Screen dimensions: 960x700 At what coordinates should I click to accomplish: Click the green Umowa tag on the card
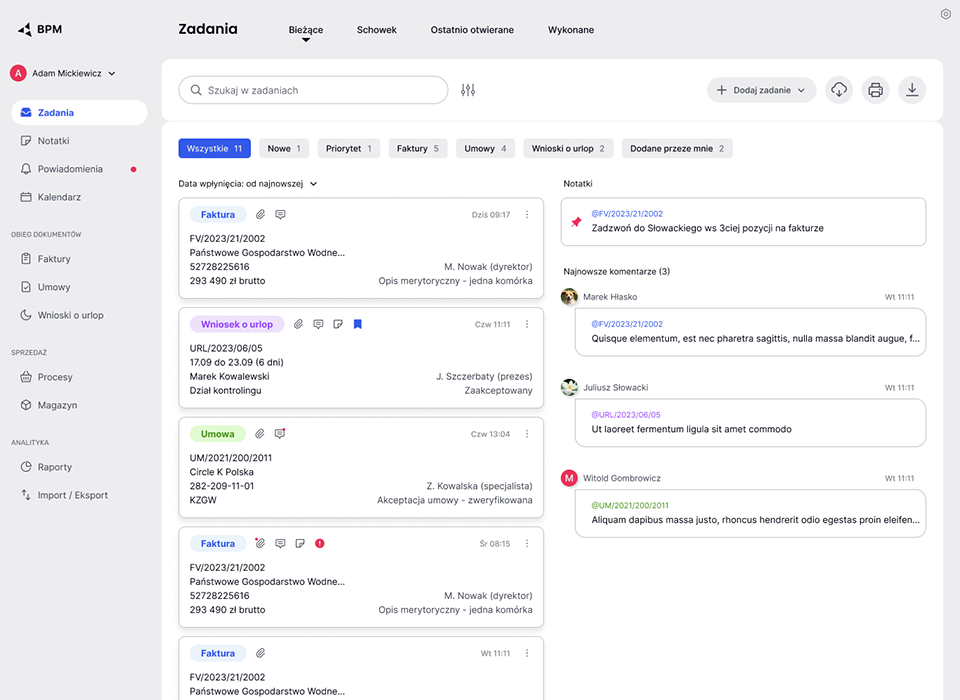point(217,434)
